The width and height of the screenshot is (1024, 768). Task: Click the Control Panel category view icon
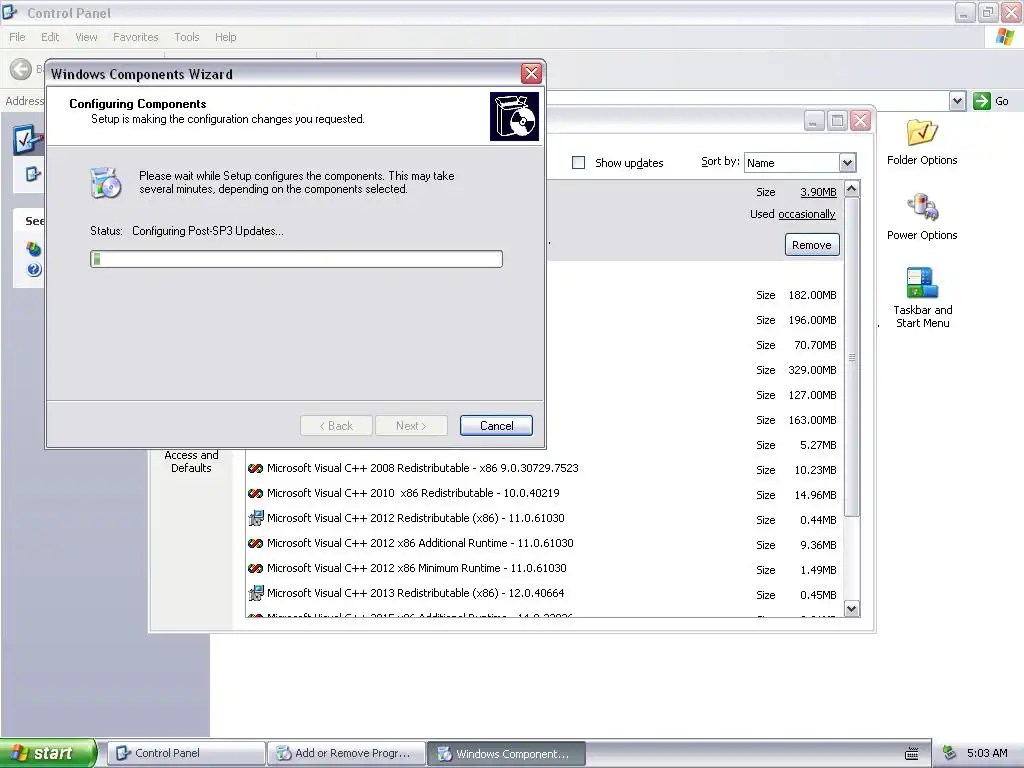click(27, 139)
